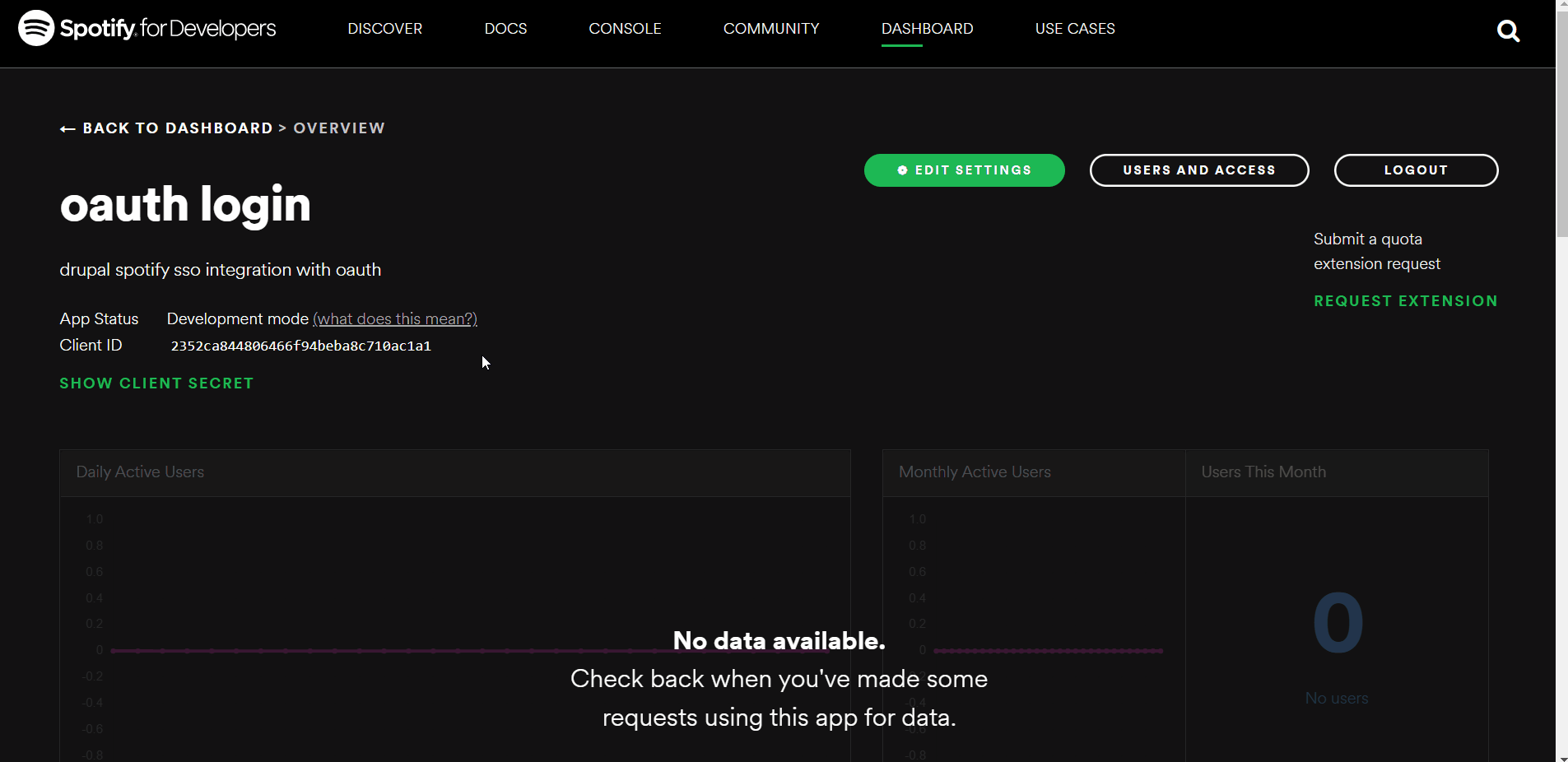Open the Discover menu
The image size is (1568, 762).
point(385,29)
